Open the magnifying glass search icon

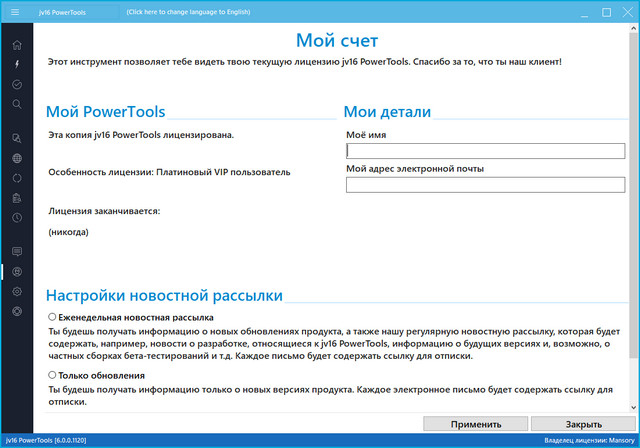[x=16, y=103]
